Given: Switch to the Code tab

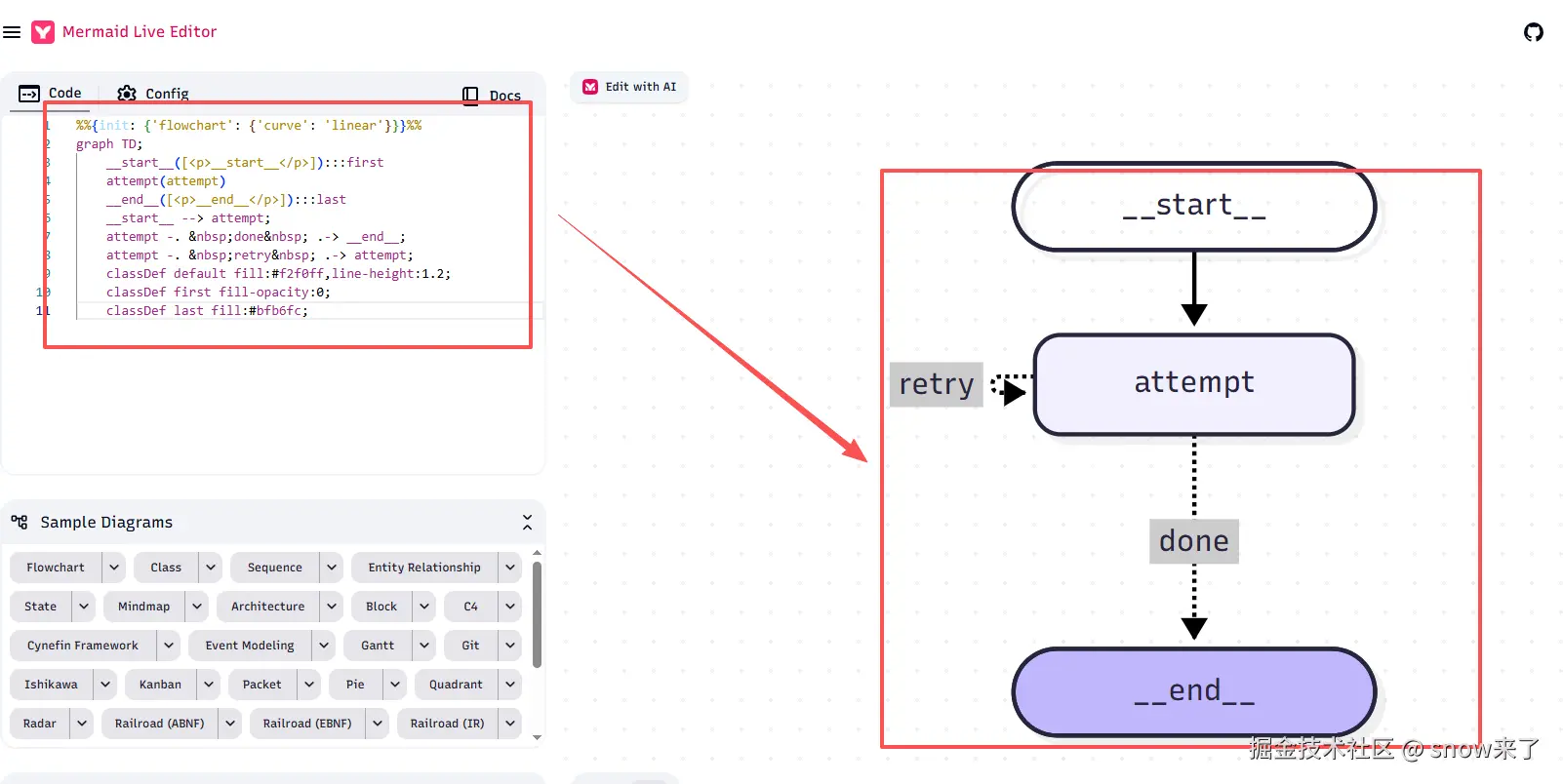Looking at the screenshot, I should click(x=51, y=94).
